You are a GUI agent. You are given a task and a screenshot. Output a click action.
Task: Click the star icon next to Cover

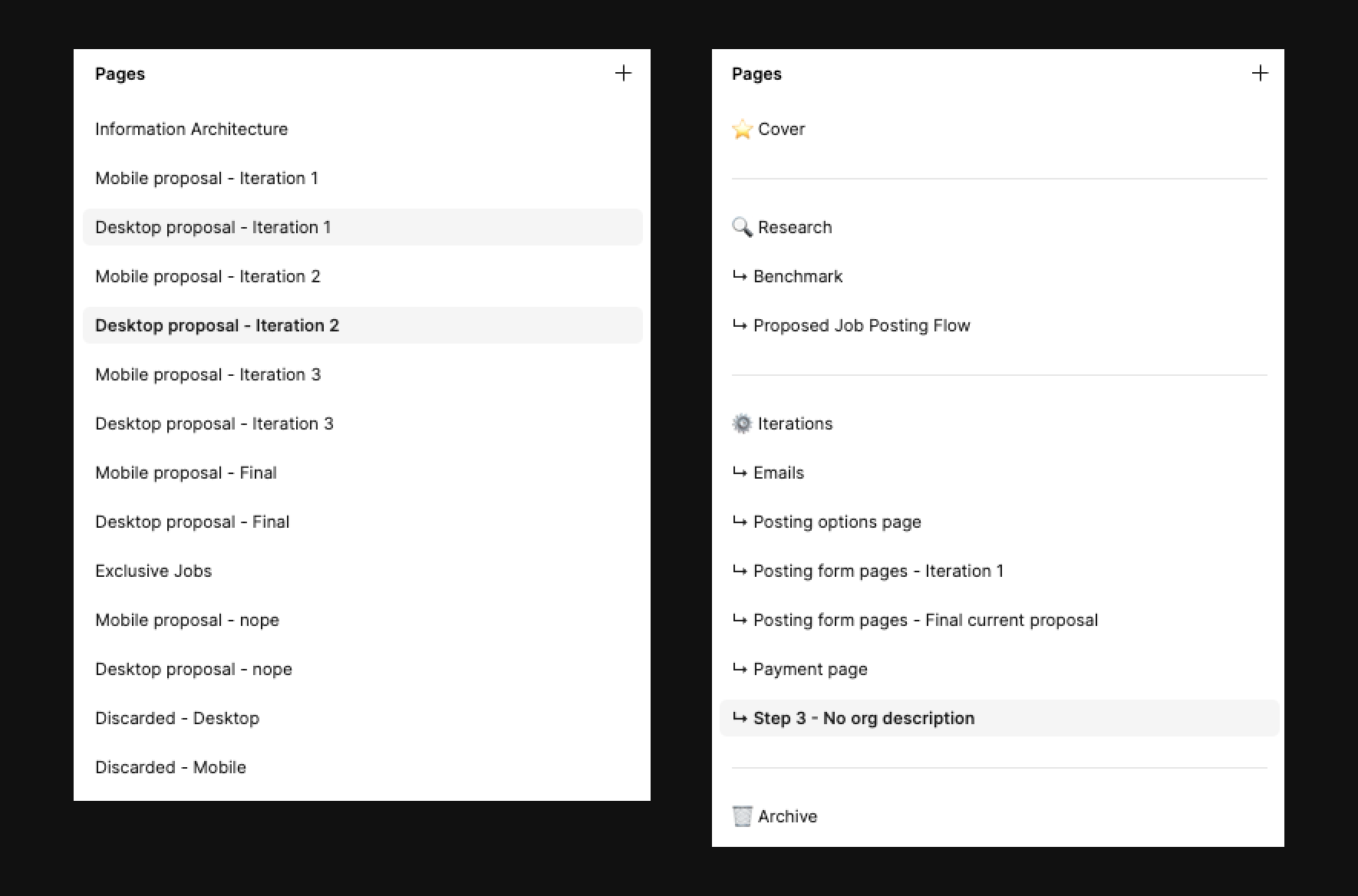tap(741, 129)
